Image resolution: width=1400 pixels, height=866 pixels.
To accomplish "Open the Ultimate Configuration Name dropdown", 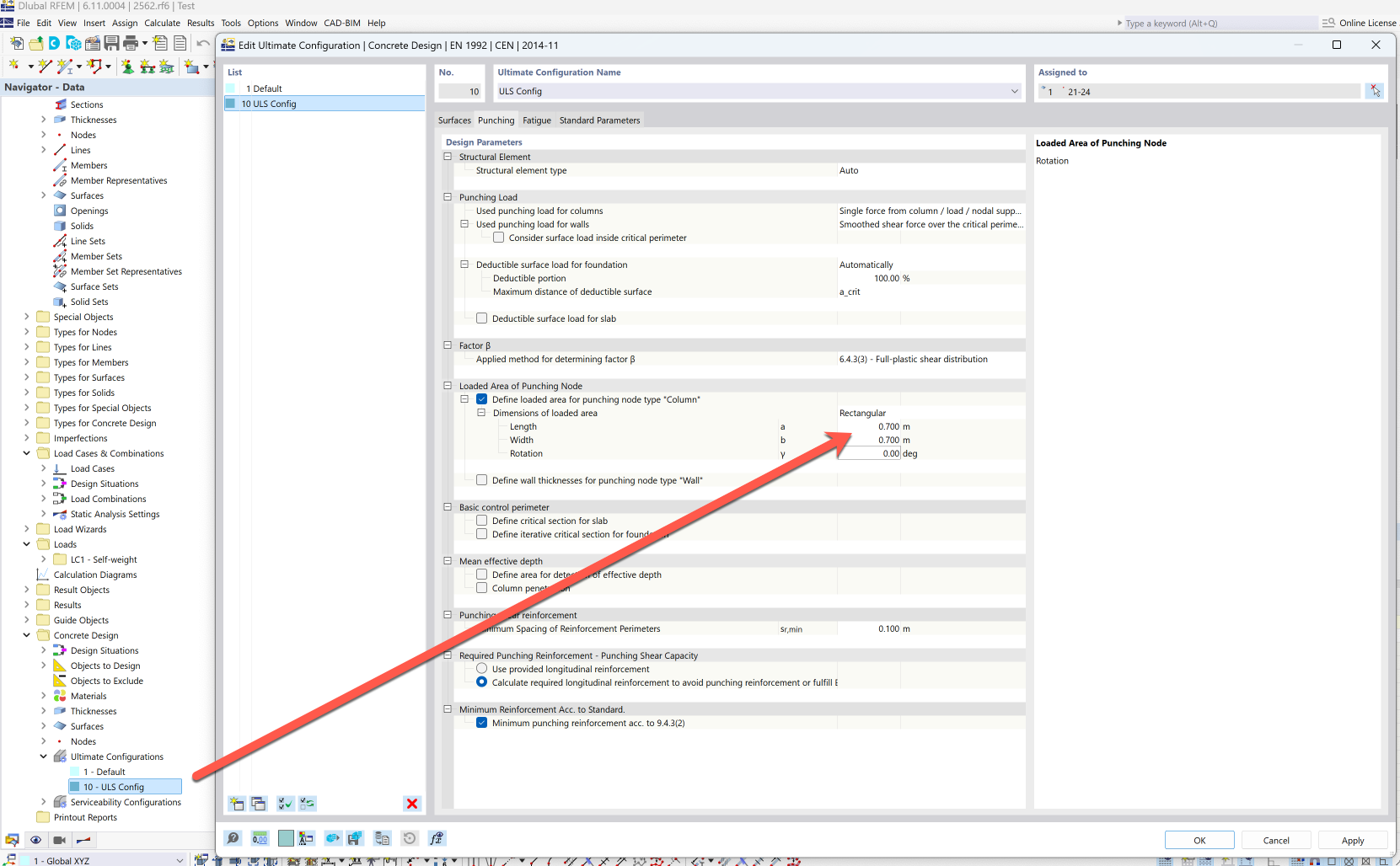I will pyautogui.click(x=1014, y=91).
